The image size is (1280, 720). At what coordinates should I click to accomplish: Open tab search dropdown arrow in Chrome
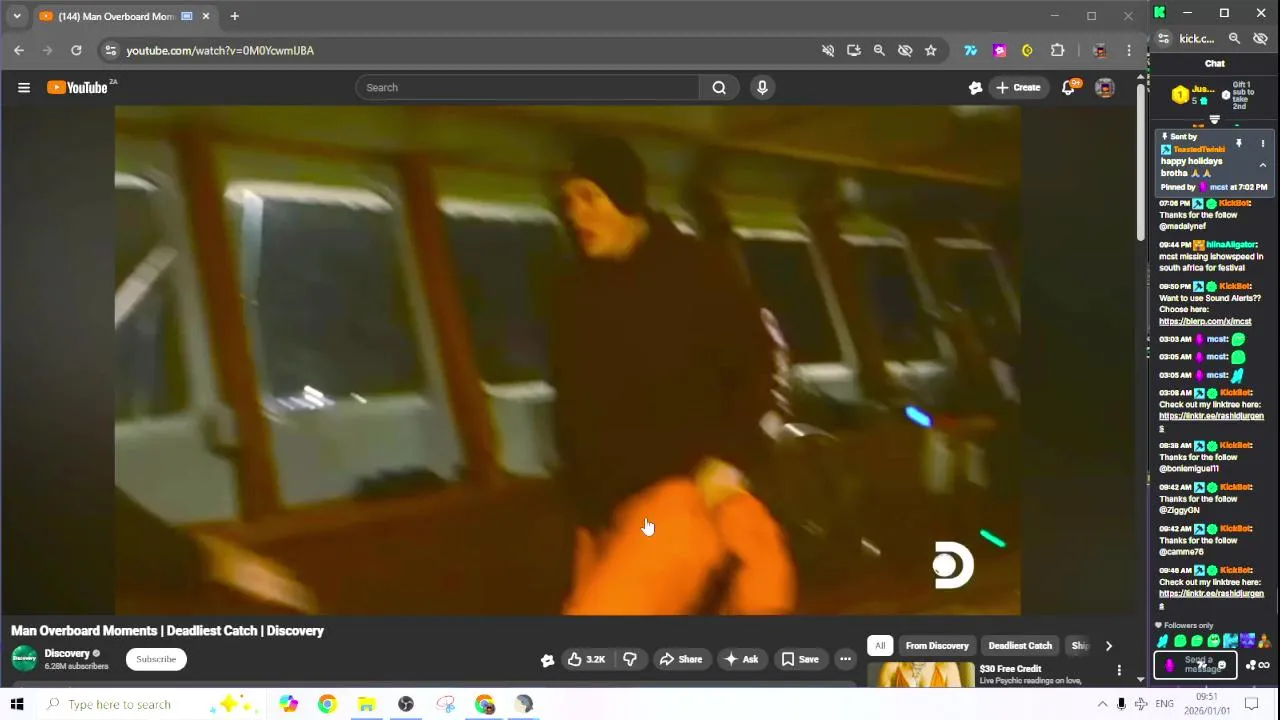tap(16, 16)
